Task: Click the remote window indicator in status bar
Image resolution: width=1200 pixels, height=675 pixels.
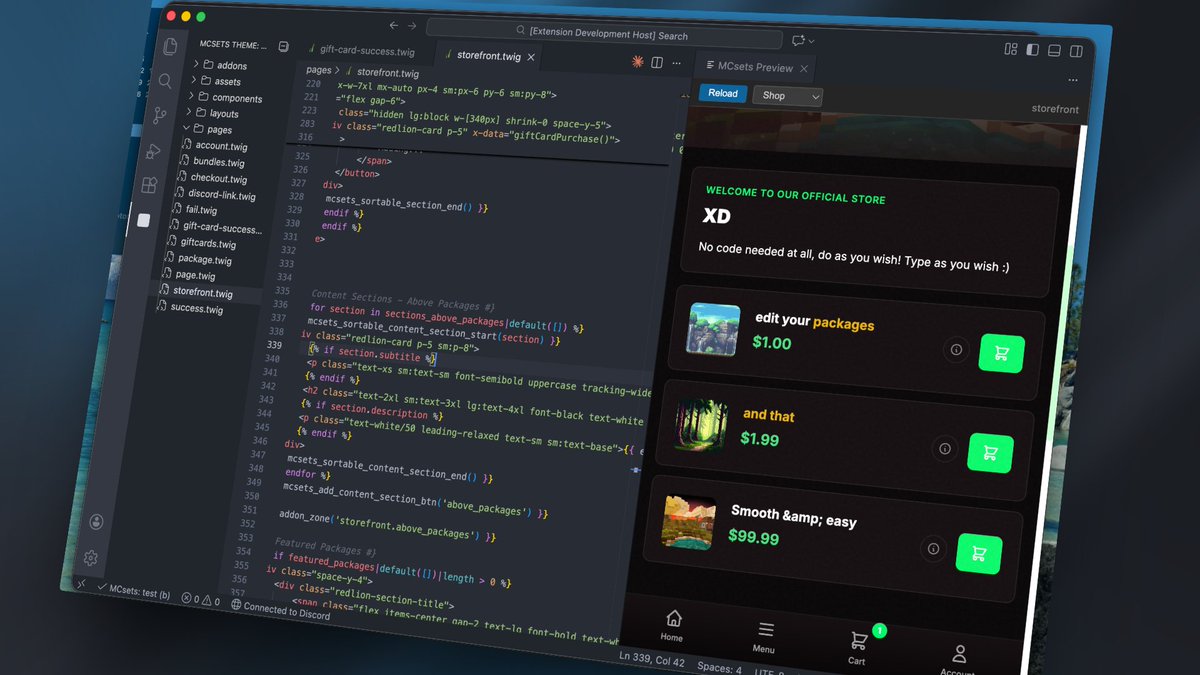Action: [x=82, y=583]
